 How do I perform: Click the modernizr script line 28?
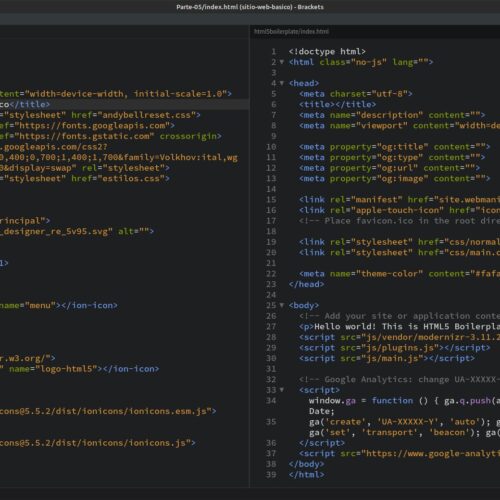click(x=399, y=337)
